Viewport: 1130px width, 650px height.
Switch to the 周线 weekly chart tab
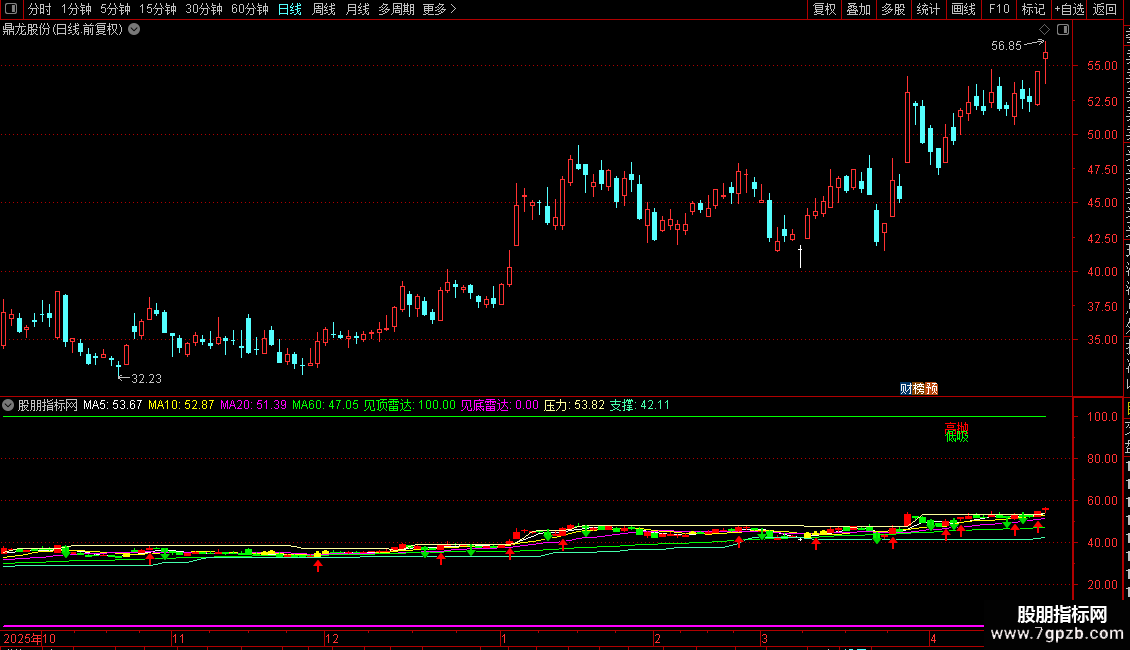pos(324,9)
